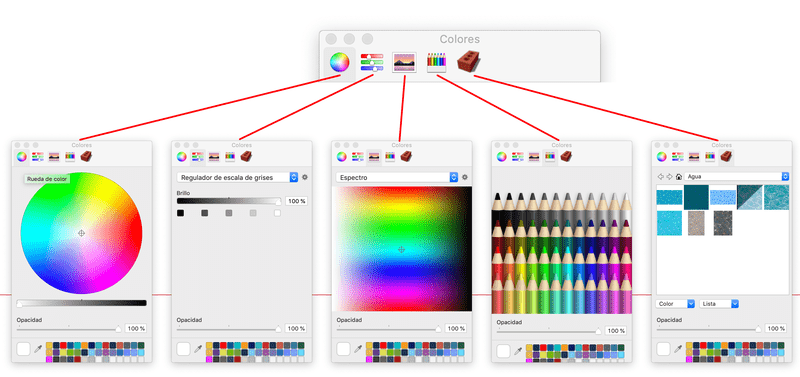This screenshot has width=800, height=377.
Task: Open the Color dropdown in textures window
Action: 676,304
